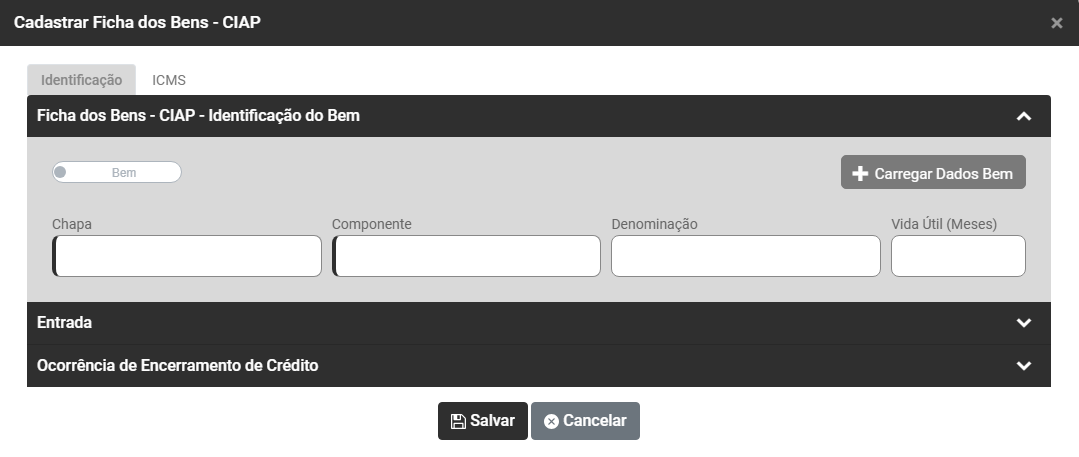Click the floppy disk icon on Salvar
The height and width of the screenshot is (457, 1079).
(x=458, y=422)
